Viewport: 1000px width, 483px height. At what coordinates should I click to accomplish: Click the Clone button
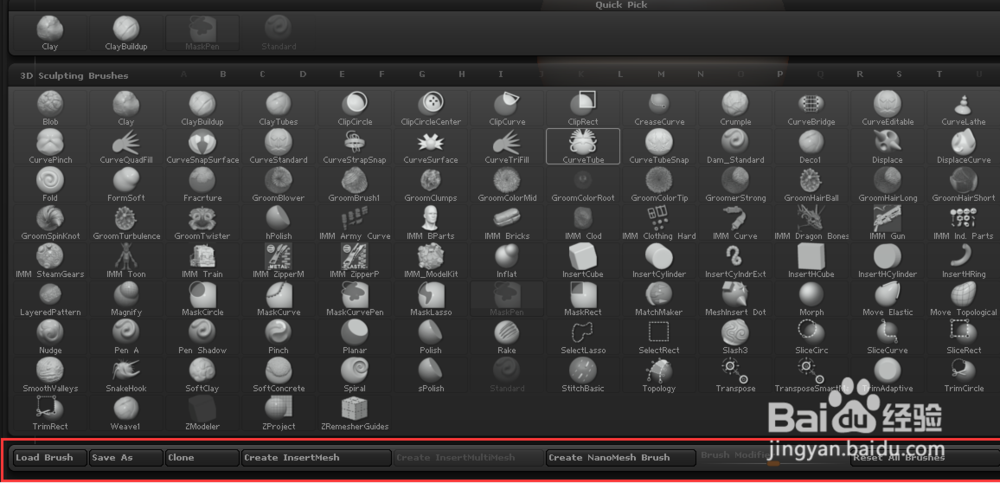(x=202, y=457)
